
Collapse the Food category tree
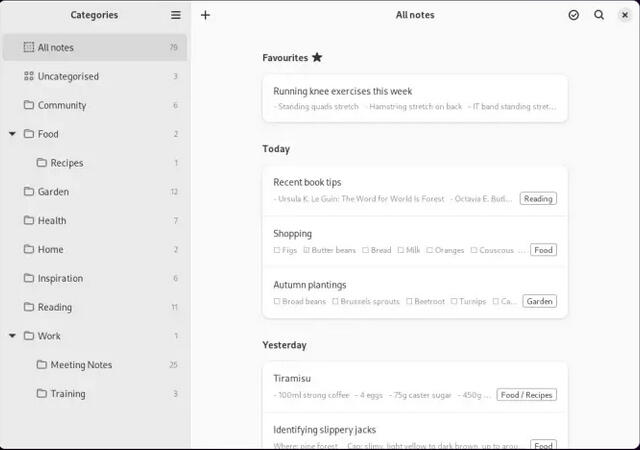(x=12, y=134)
